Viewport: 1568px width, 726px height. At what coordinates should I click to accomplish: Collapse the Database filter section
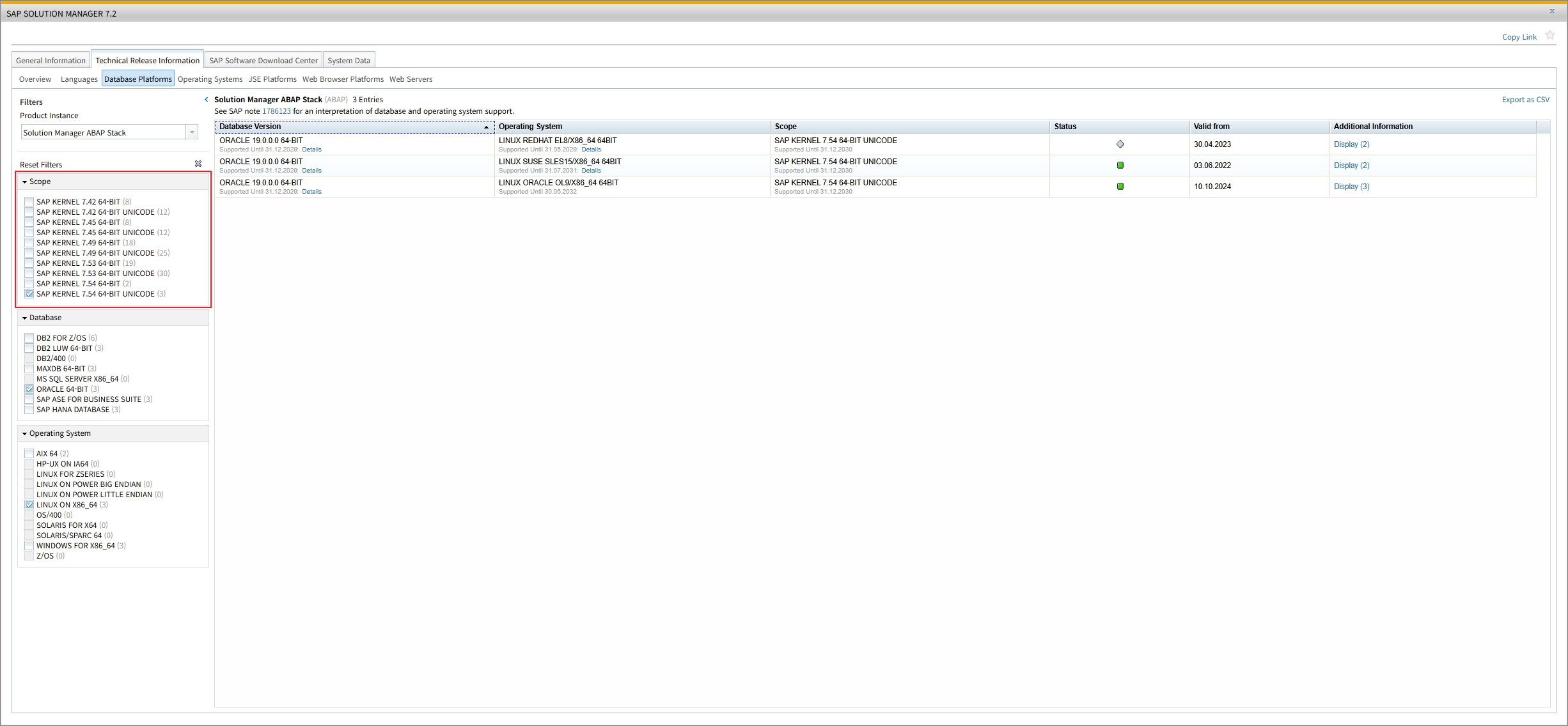(25, 318)
